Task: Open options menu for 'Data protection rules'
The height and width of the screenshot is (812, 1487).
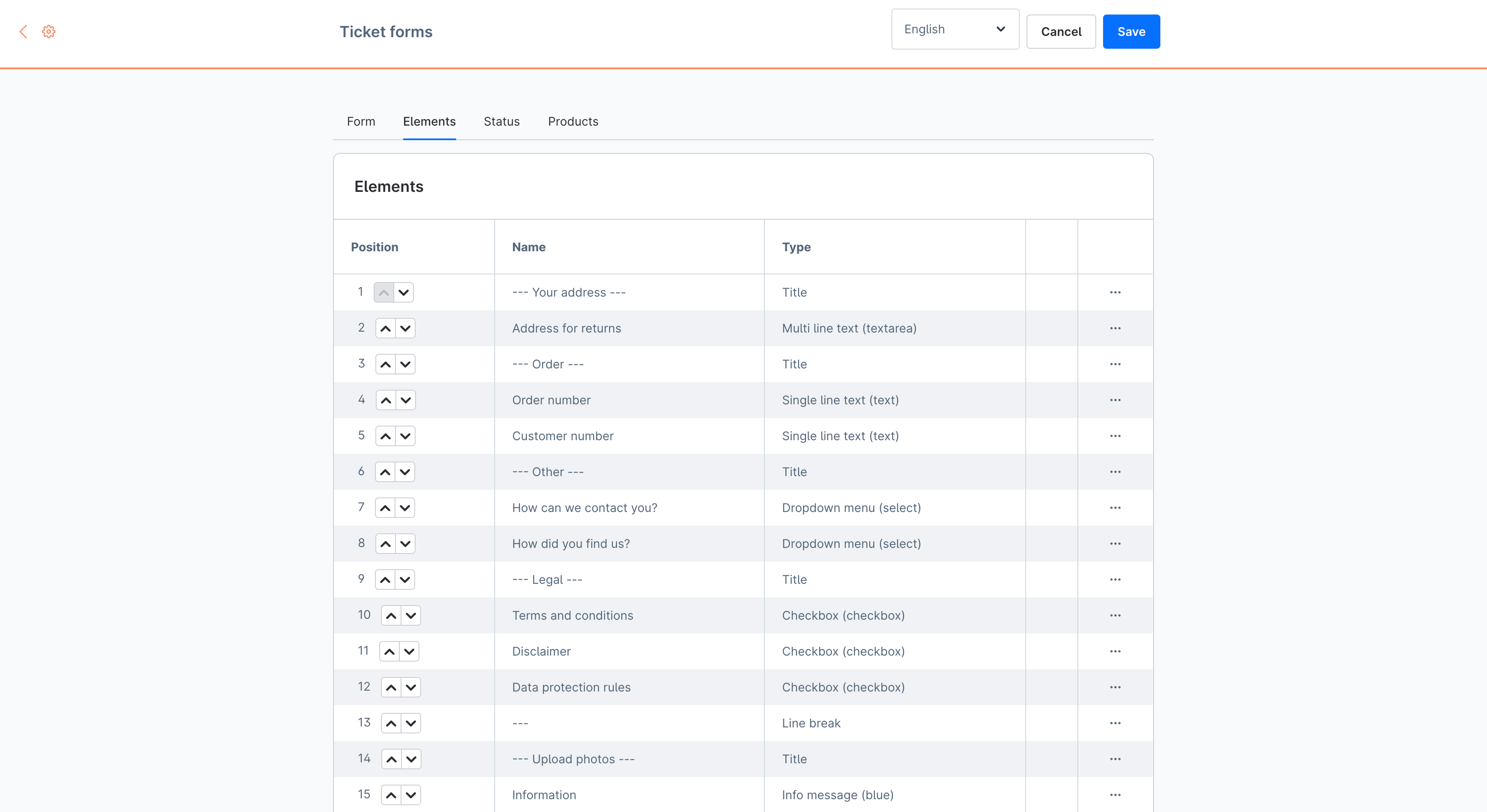Action: point(1115,687)
